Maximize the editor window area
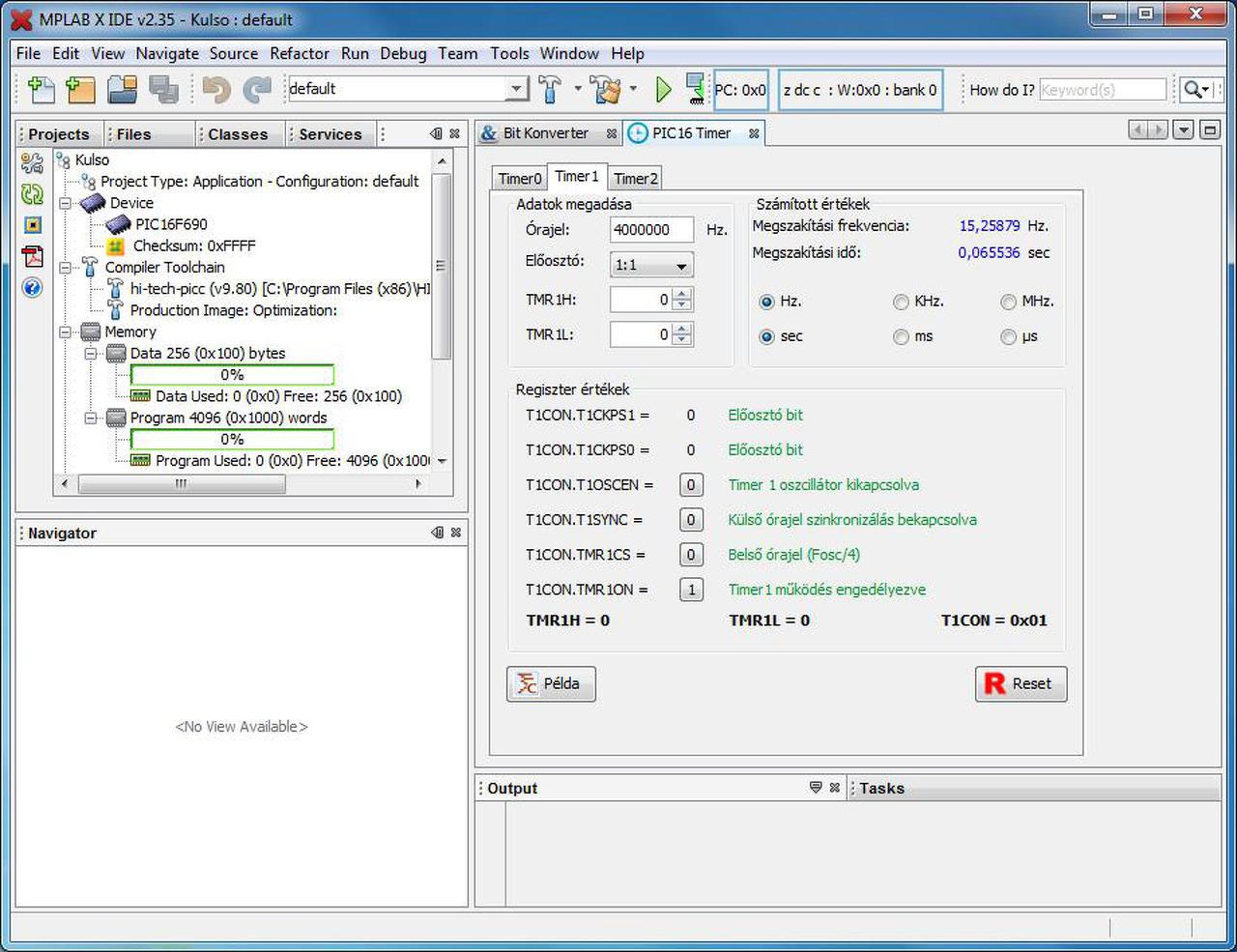The height and width of the screenshot is (952, 1237). [x=1210, y=130]
